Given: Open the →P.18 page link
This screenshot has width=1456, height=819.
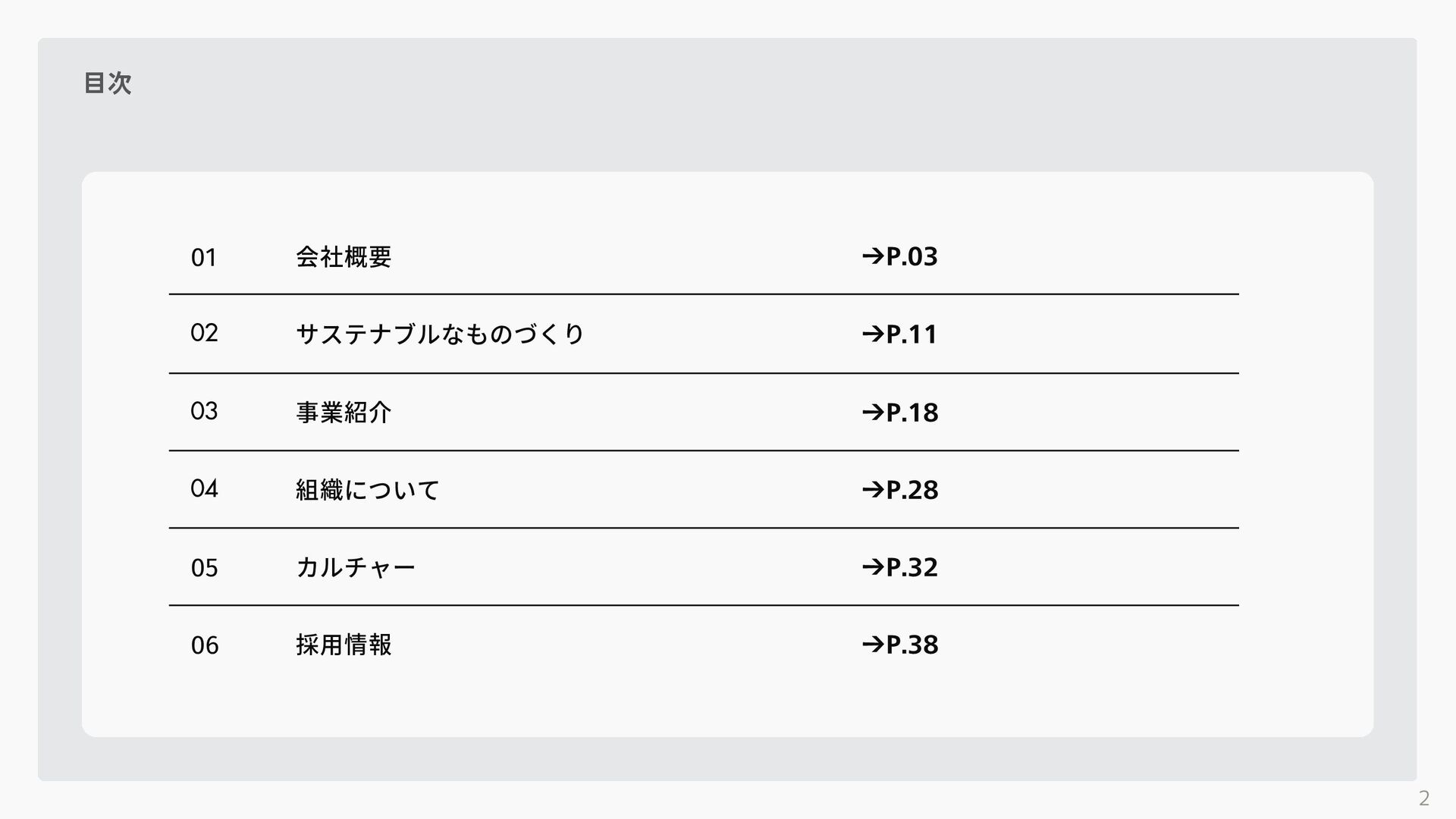Looking at the screenshot, I should click(x=900, y=412).
